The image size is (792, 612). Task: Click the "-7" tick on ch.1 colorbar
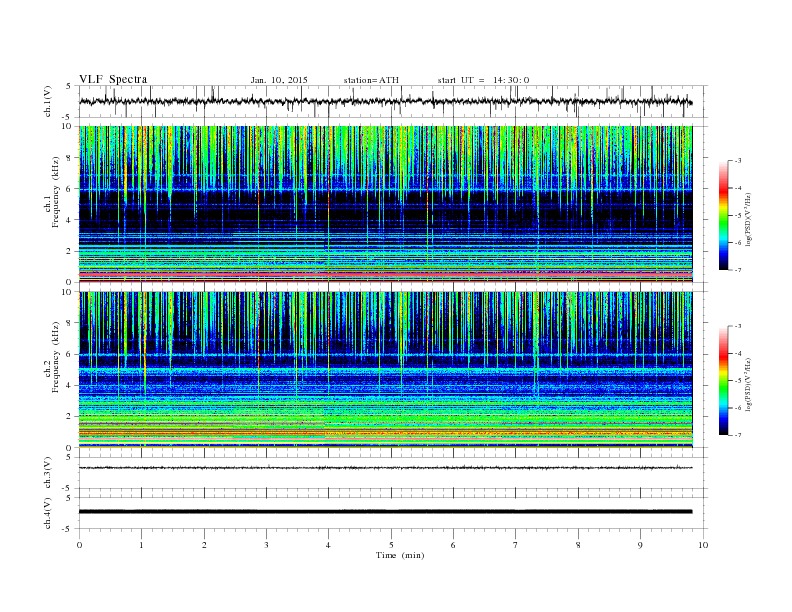coord(737,270)
